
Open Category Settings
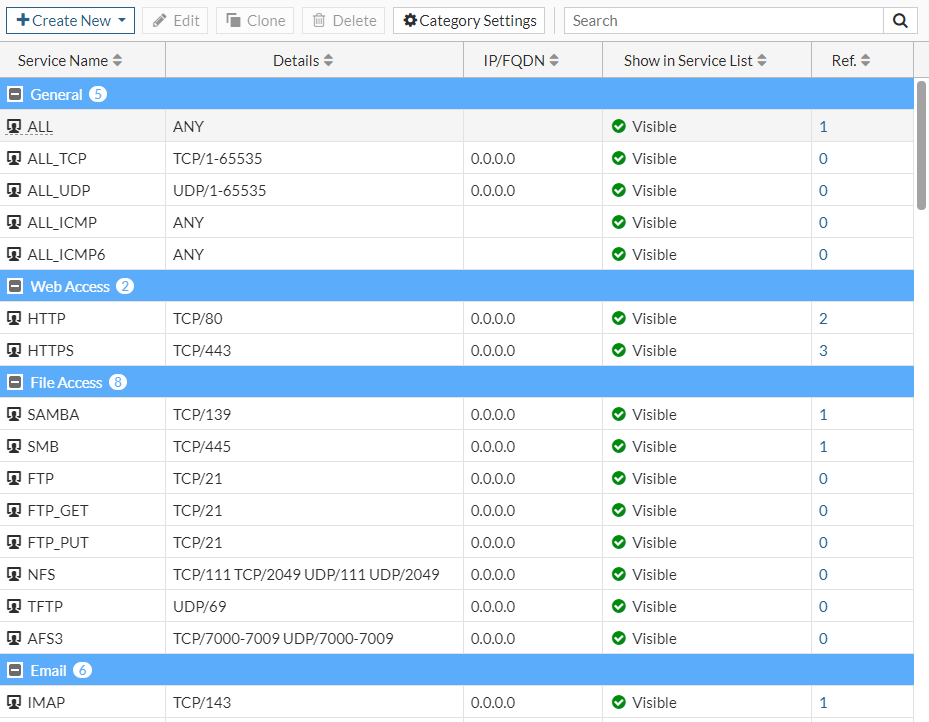coord(469,21)
